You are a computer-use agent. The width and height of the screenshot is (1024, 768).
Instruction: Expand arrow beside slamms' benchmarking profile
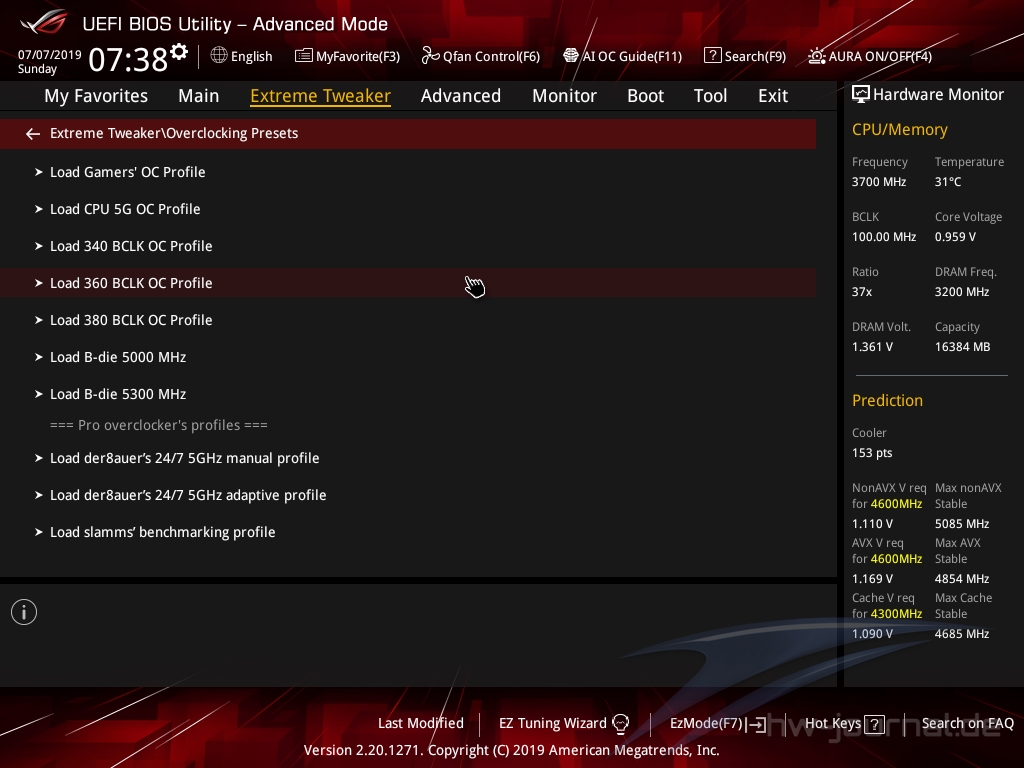click(39, 532)
